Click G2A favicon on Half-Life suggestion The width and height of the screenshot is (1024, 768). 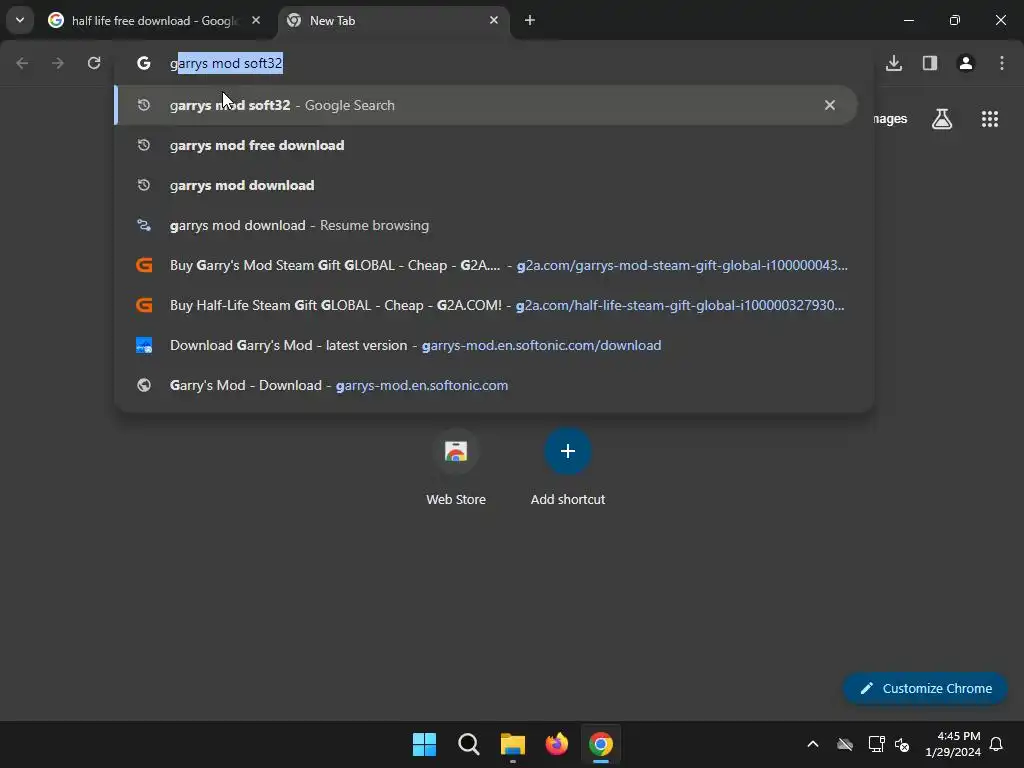pyautogui.click(x=144, y=305)
